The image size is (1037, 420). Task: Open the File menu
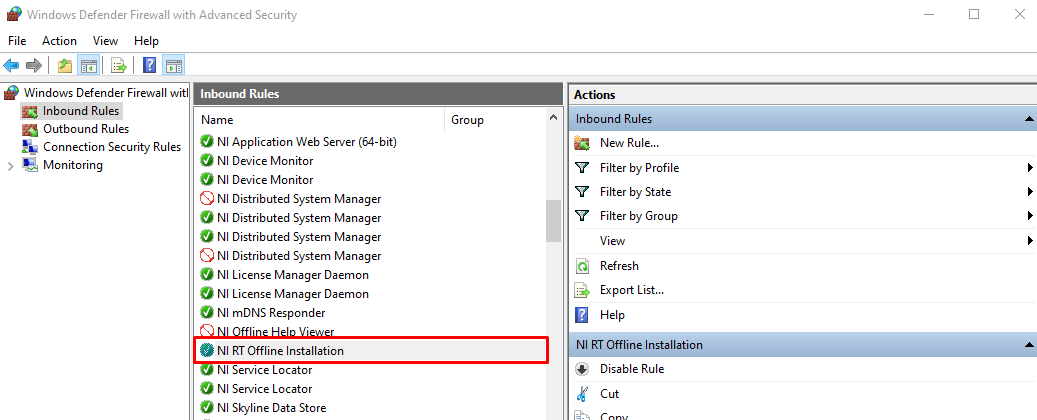pos(17,41)
